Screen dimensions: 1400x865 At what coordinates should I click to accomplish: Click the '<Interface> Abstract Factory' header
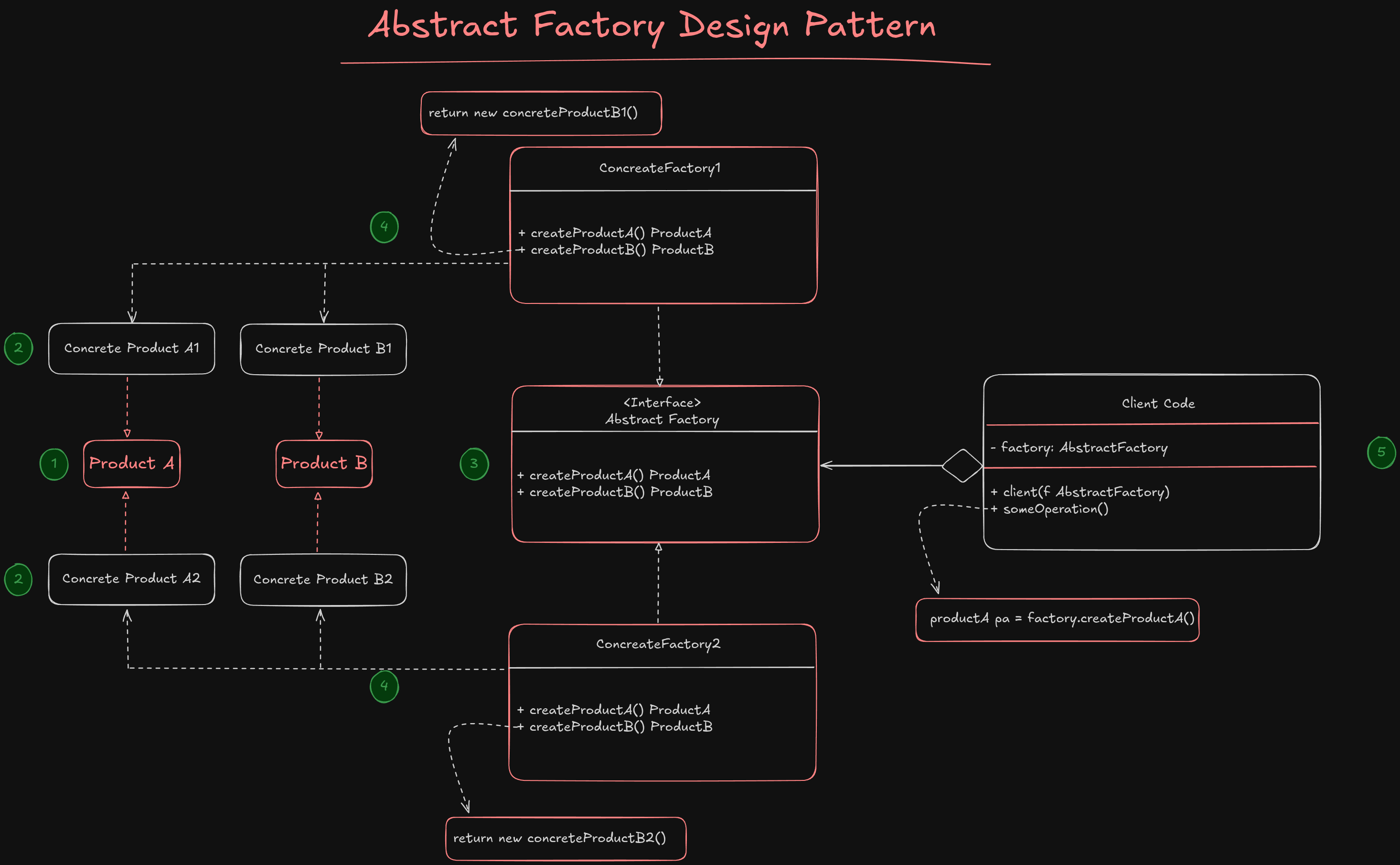click(662, 411)
